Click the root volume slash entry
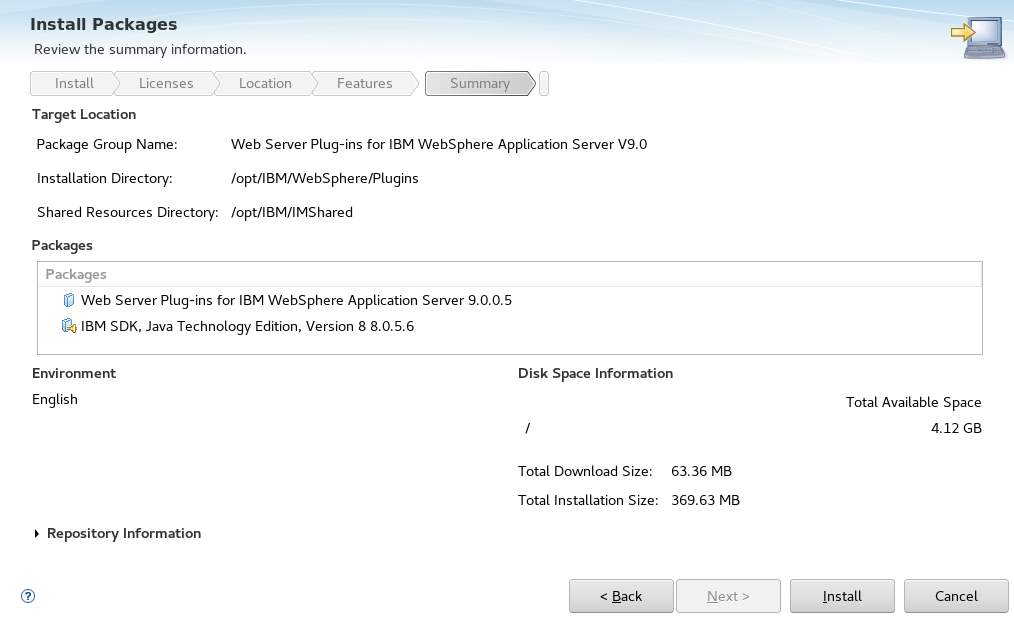 [x=528, y=428]
